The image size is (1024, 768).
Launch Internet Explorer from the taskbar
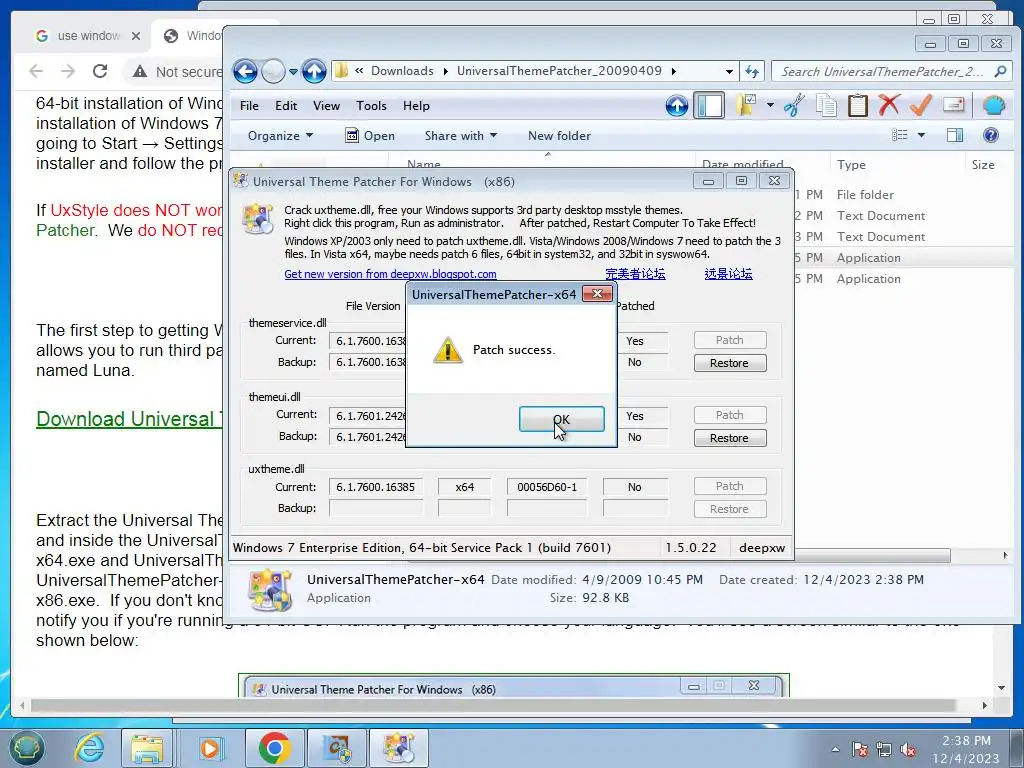tap(89, 748)
